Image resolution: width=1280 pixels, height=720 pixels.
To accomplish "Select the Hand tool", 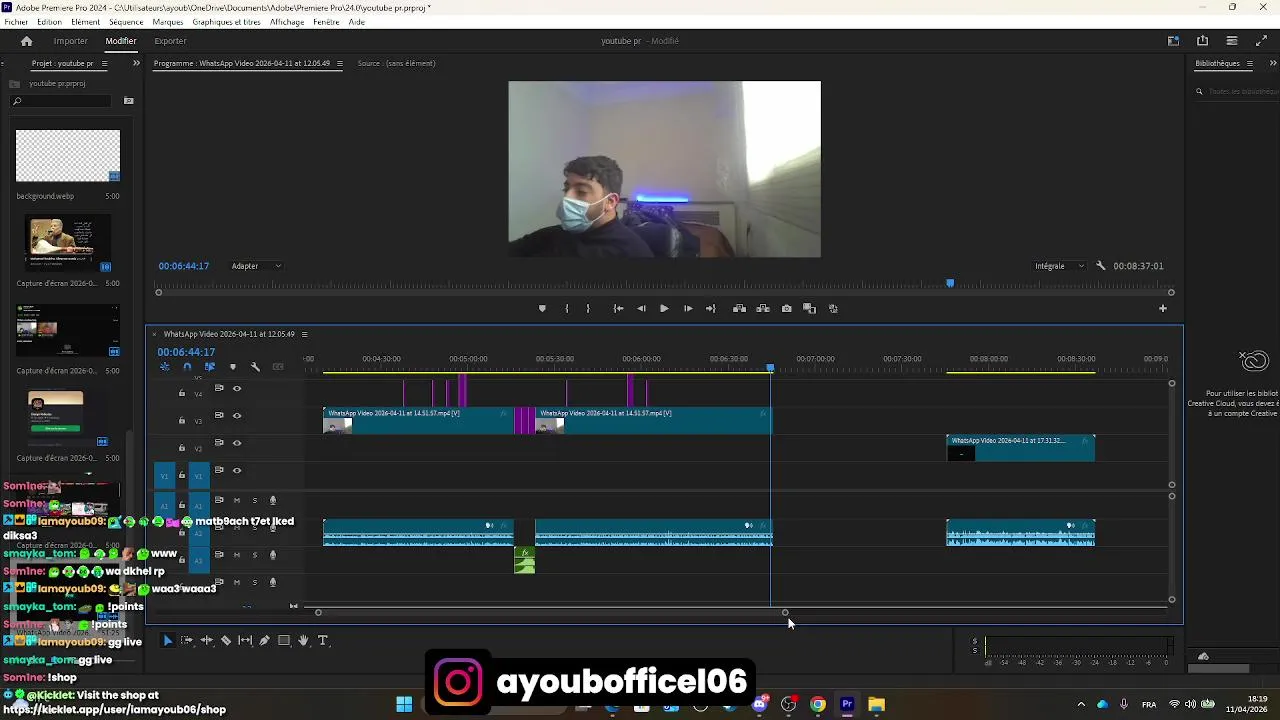I will tap(303, 640).
